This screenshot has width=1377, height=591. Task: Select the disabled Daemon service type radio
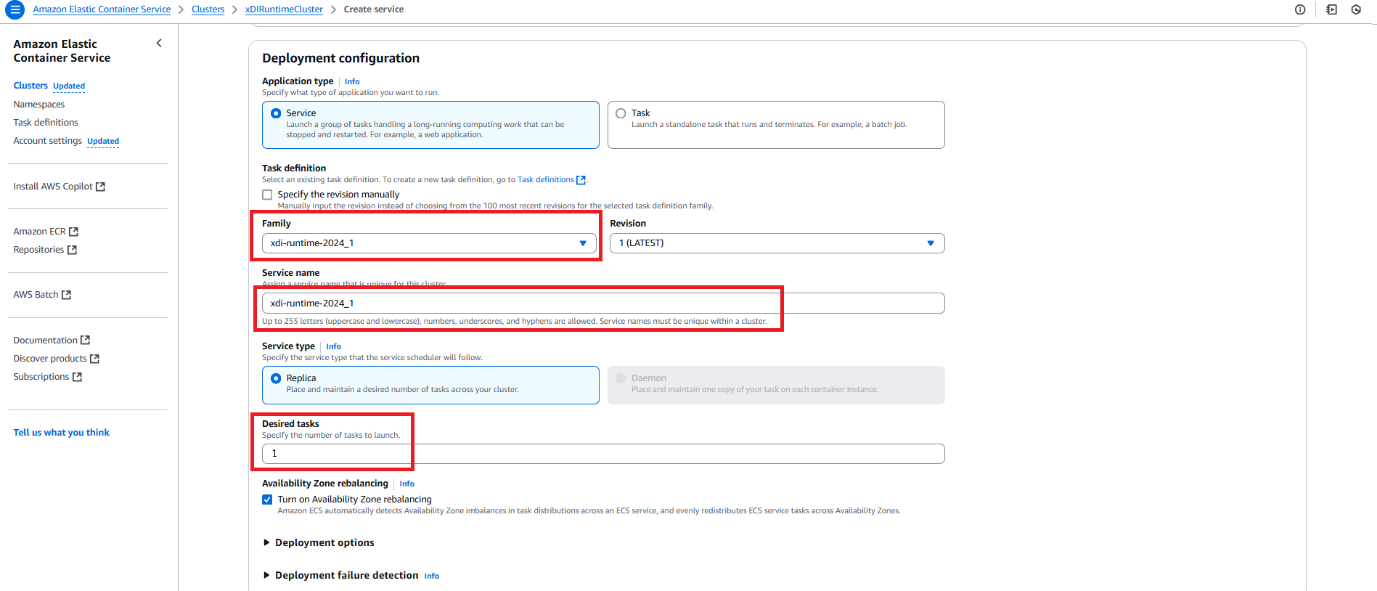point(621,378)
